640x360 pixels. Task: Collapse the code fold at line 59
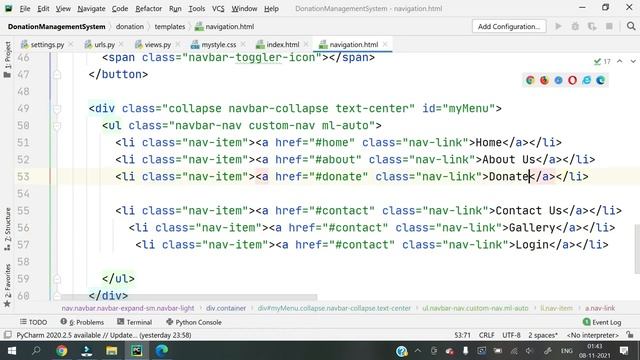[x=57, y=279]
